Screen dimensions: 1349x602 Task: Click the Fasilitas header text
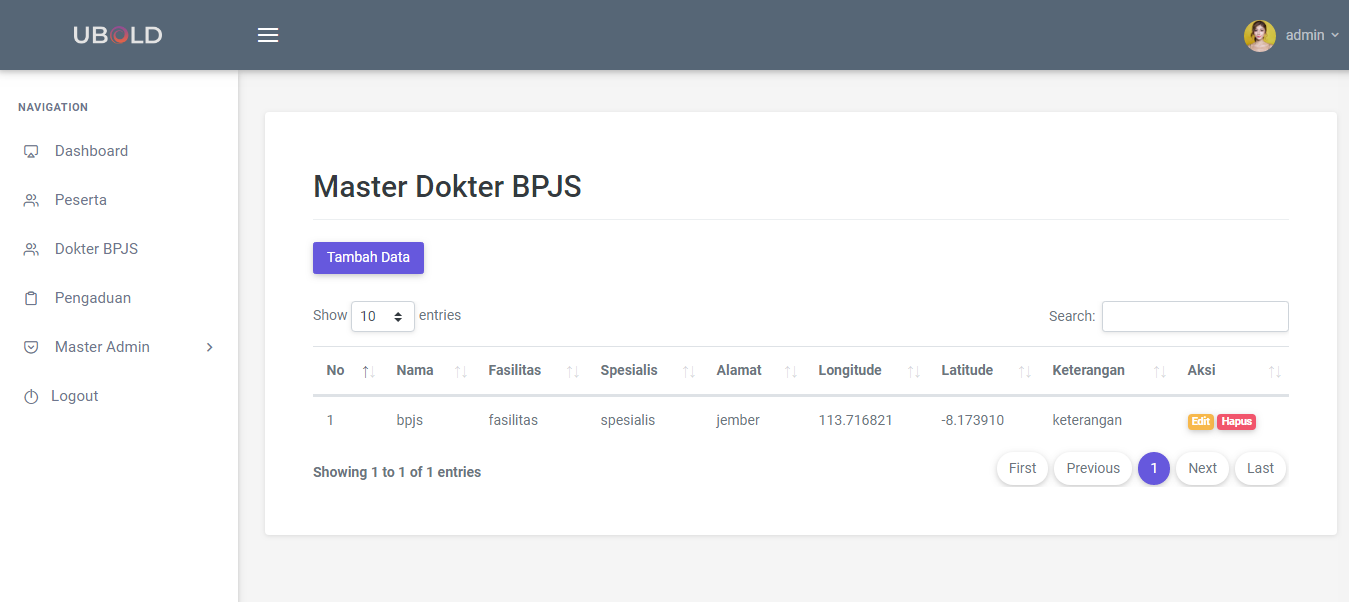515,370
